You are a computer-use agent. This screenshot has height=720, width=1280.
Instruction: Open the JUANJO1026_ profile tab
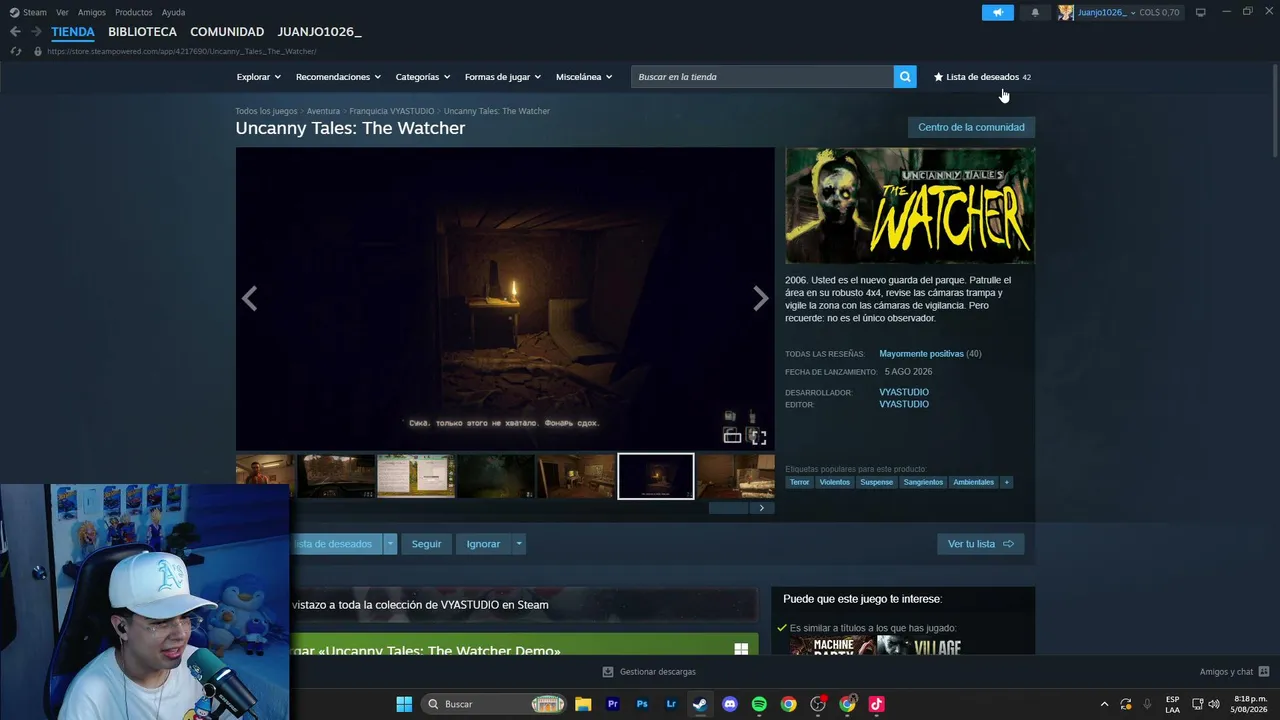point(319,32)
